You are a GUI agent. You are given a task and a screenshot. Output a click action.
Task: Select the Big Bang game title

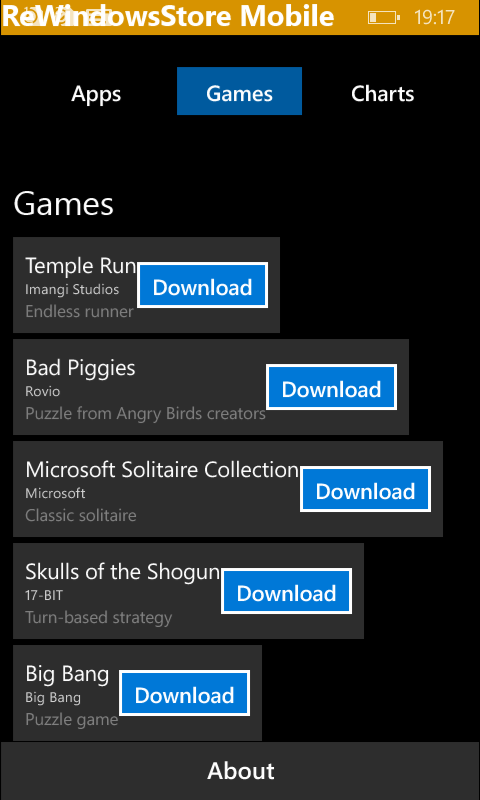[x=67, y=674]
